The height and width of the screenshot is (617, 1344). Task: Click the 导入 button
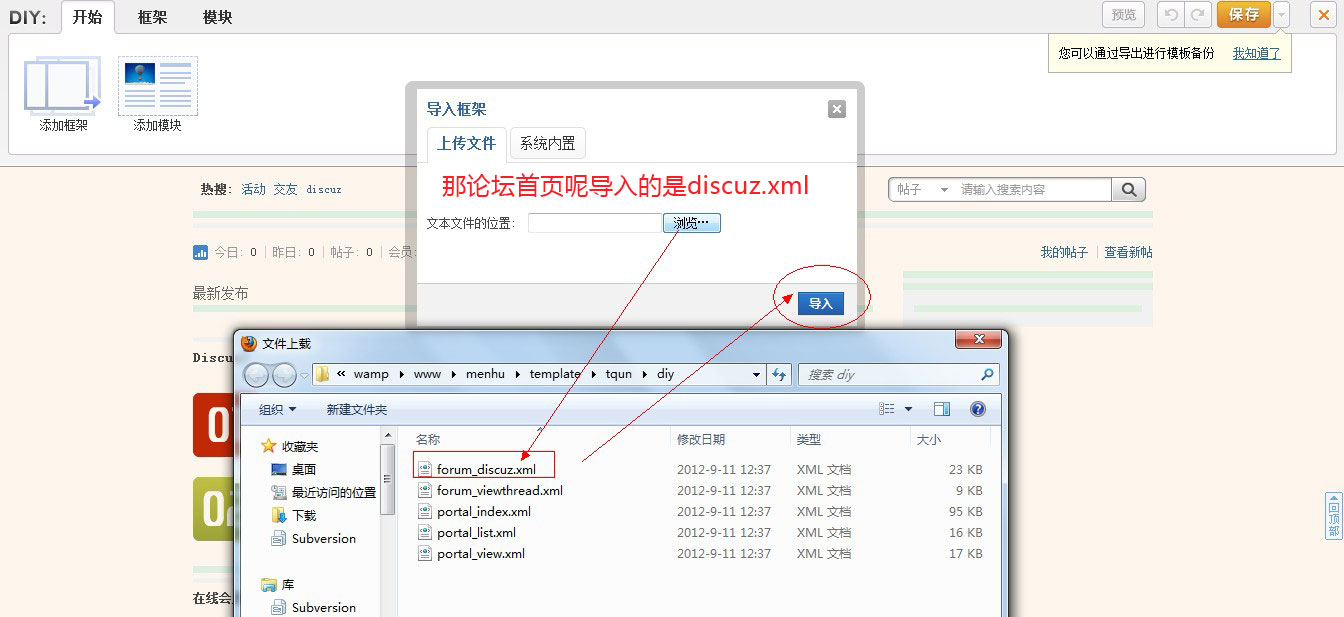tap(820, 303)
